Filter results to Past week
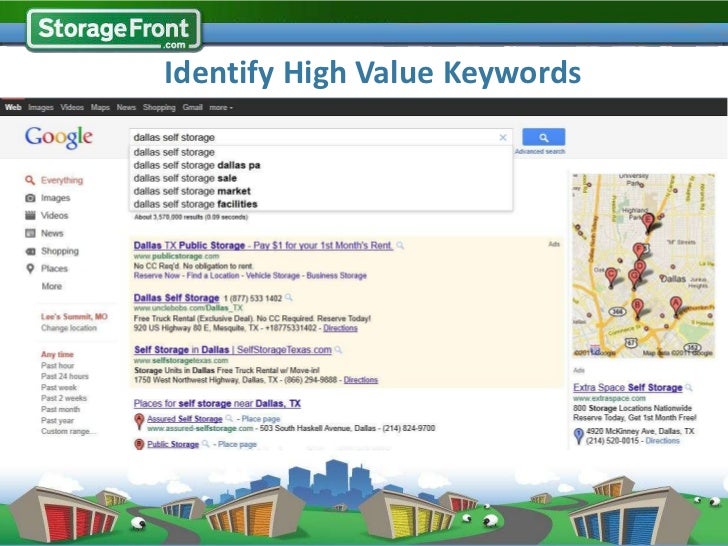Viewport: 728px width, 546px height. pos(59,387)
